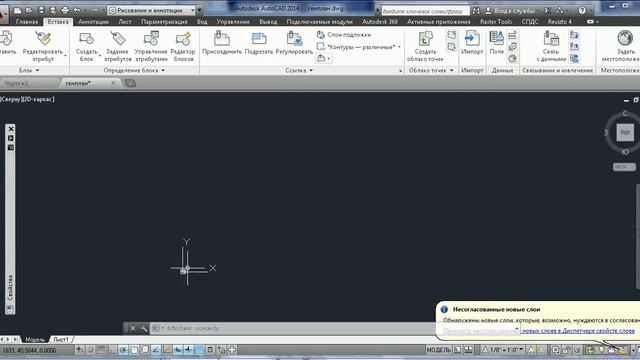
Task: Click the Редактировать атрибут ribbon button
Action: (43, 47)
